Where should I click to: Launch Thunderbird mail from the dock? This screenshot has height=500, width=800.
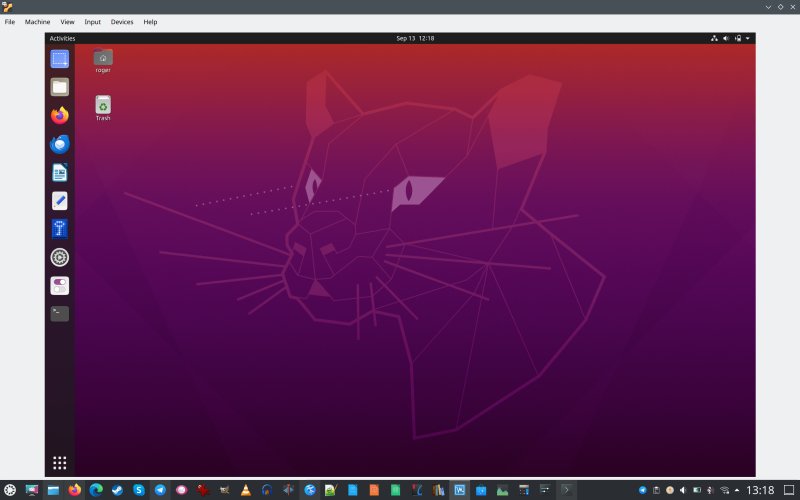pos(60,144)
